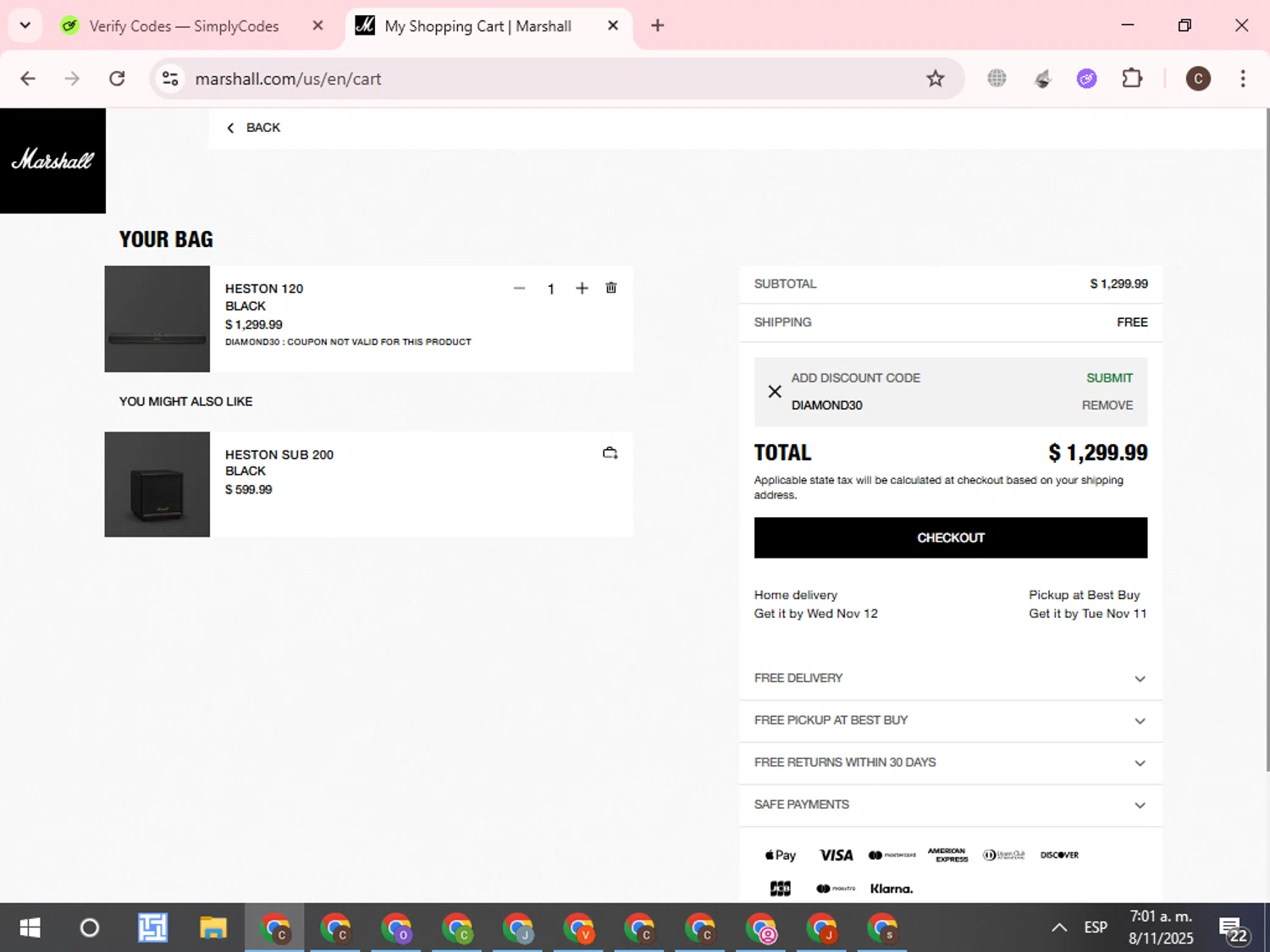
Task: Open the Cortana search circle
Action: pos(89,928)
